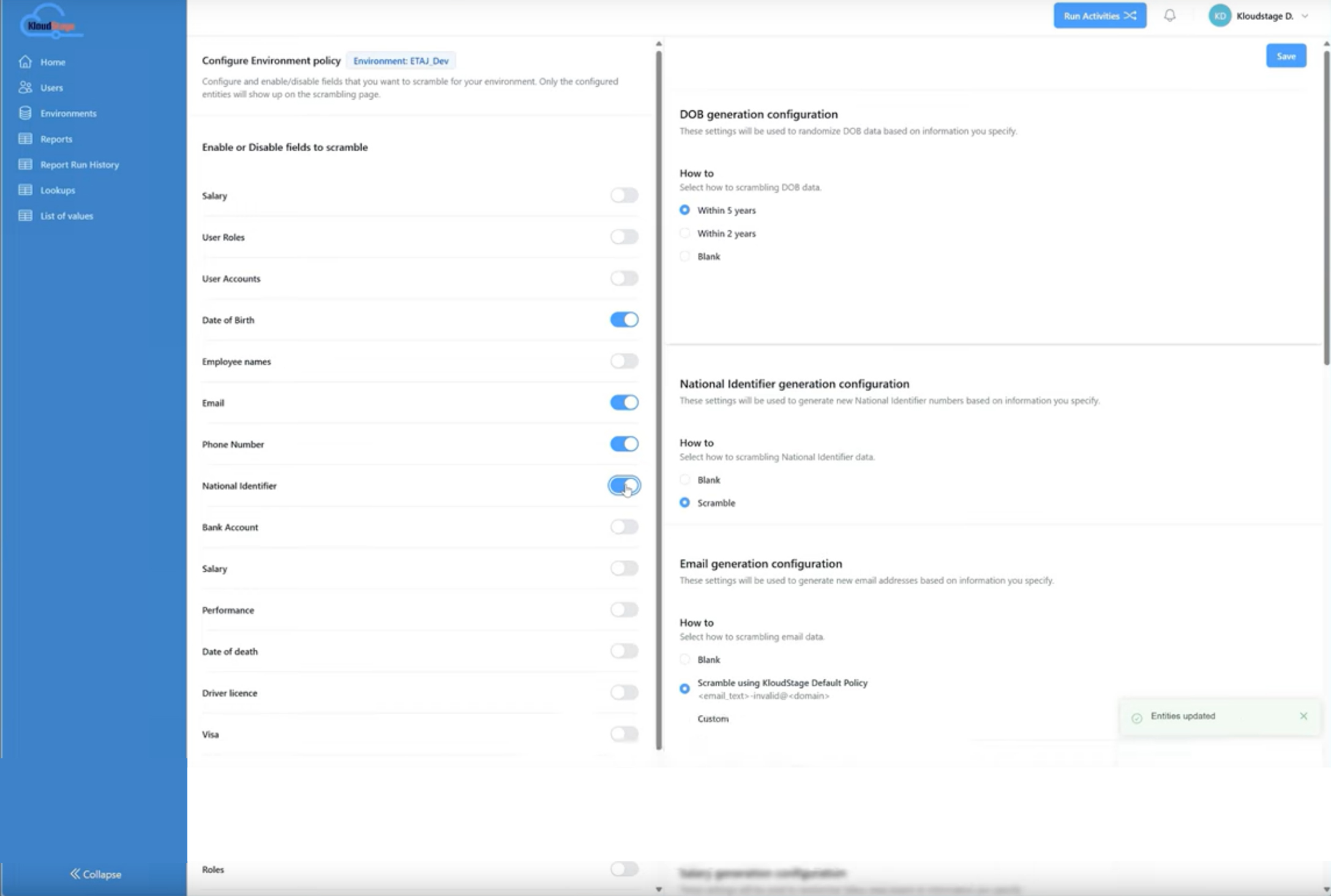Viewport: 1331px width, 896px height.
Task: Click the Home icon in sidebar
Action: [x=25, y=62]
